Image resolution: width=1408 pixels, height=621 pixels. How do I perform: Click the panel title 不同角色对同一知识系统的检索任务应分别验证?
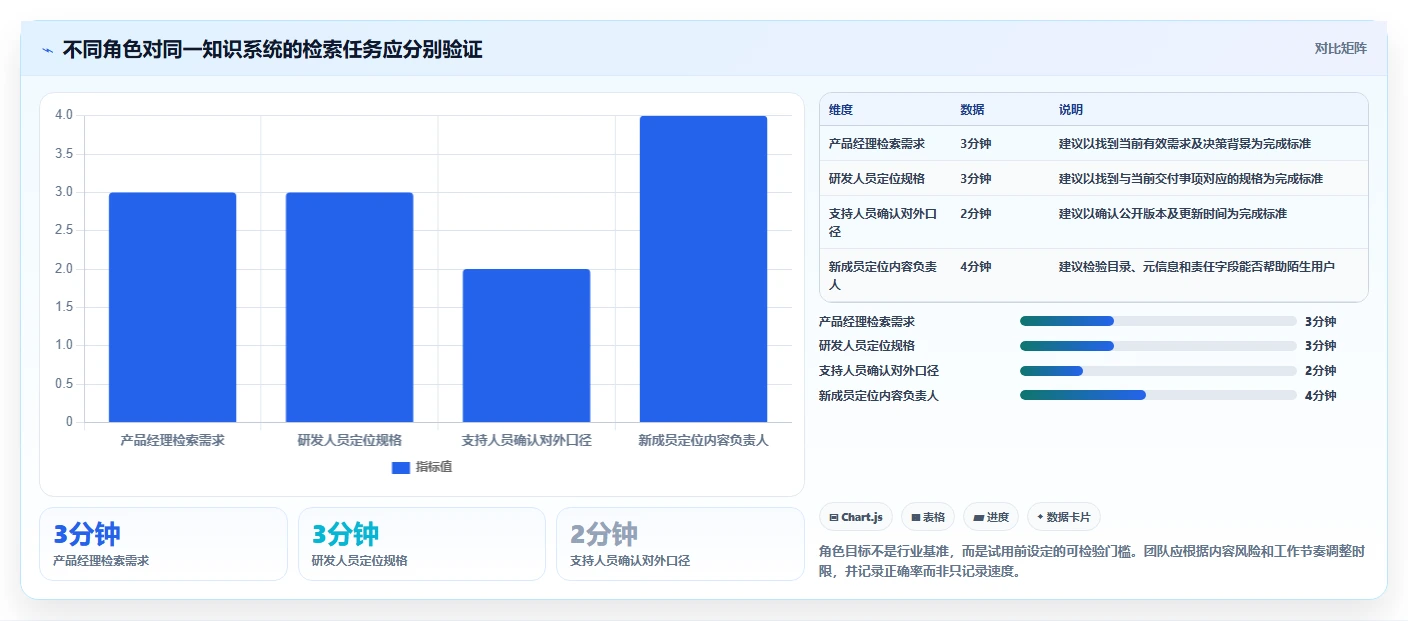pos(273,50)
